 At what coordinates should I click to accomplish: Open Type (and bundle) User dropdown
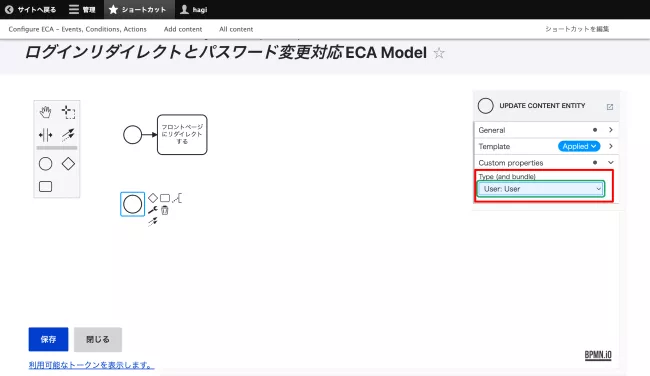541,189
